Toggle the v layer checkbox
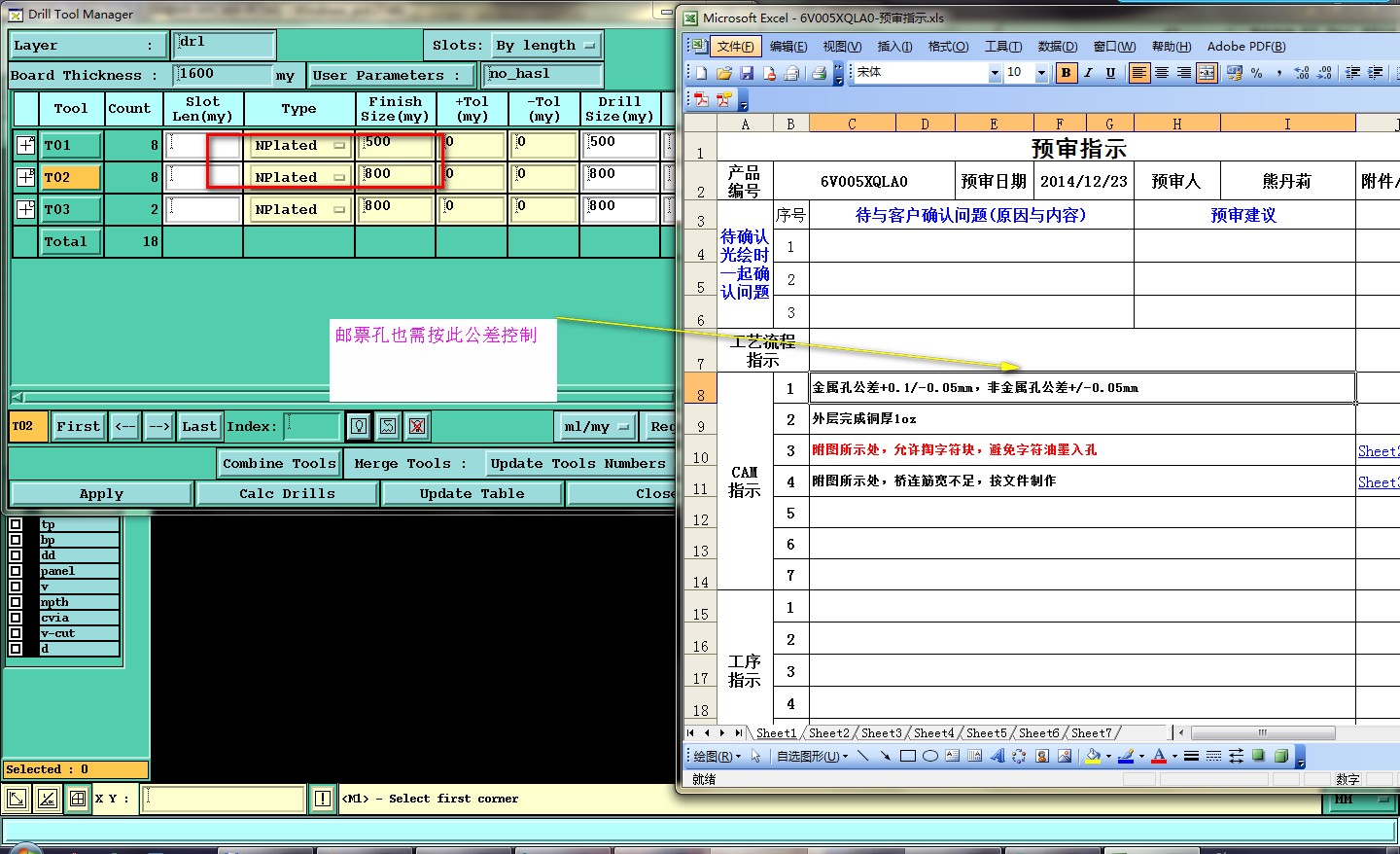Viewport: 1400px width, 854px height. (16, 587)
